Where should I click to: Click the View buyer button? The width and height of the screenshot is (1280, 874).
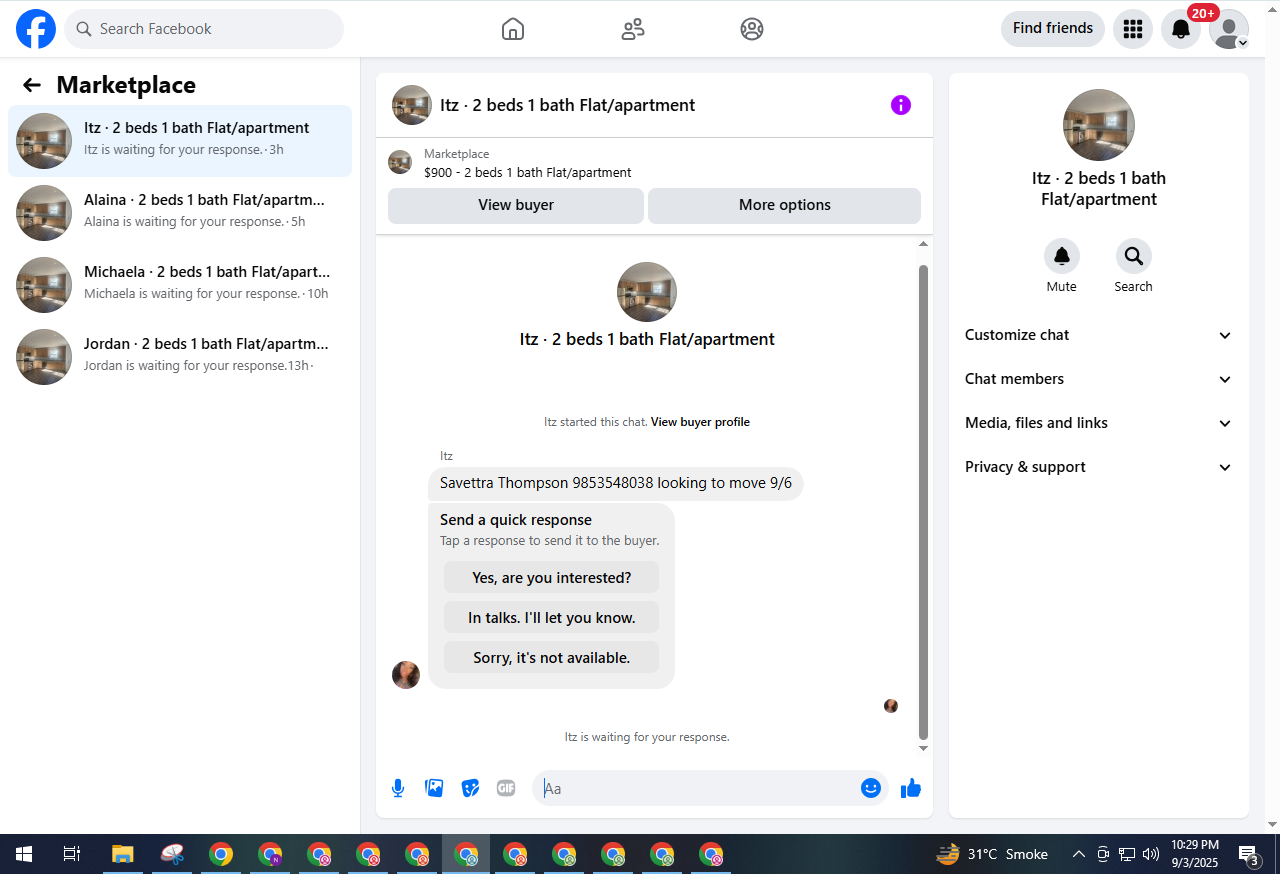coord(516,205)
